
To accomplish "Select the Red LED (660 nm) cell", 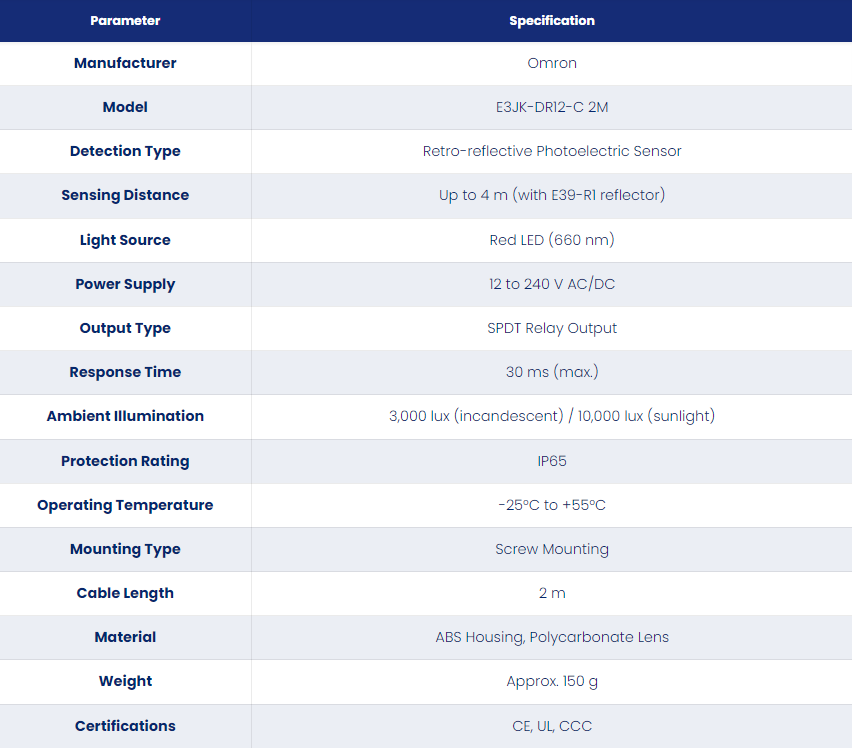I will point(552,240).
